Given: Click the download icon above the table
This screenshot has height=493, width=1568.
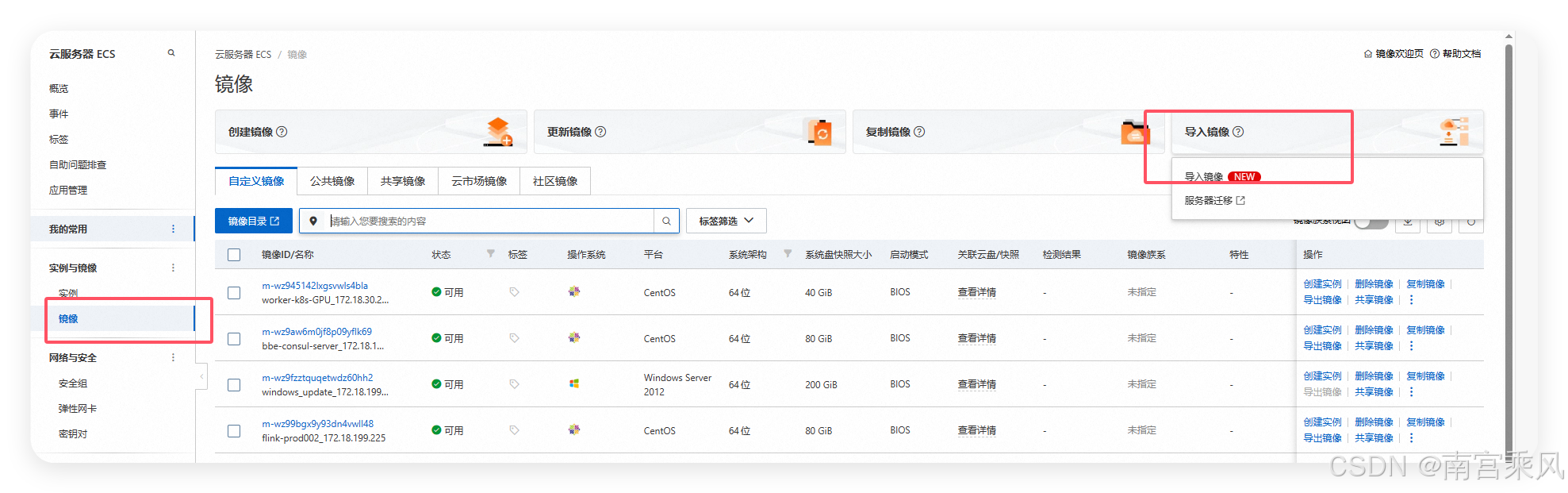Looking at the screenshot, I should pyautogui.click(x=1408, y=221).
